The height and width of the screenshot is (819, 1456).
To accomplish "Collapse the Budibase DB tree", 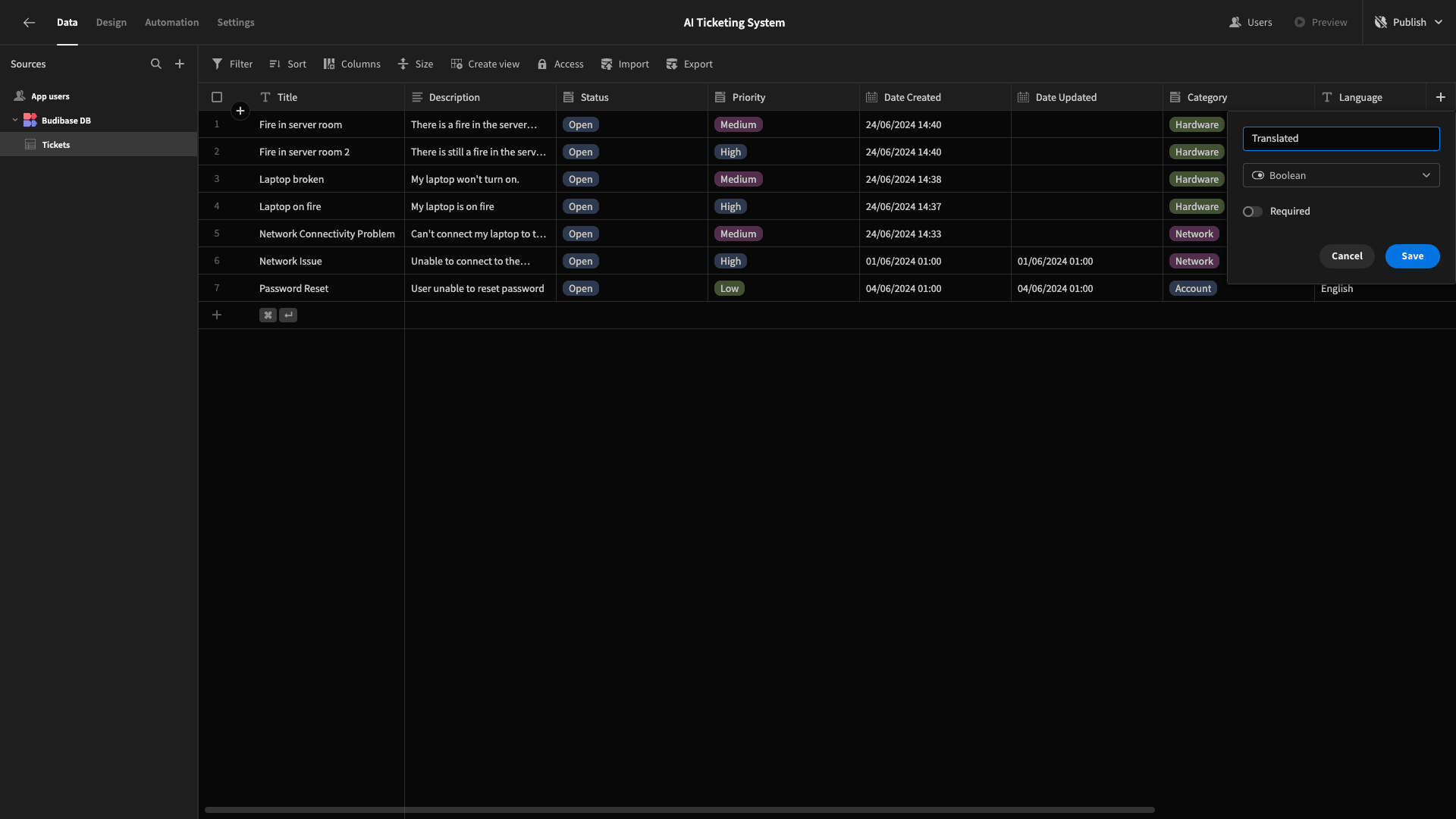I will [x=15, y=120].
